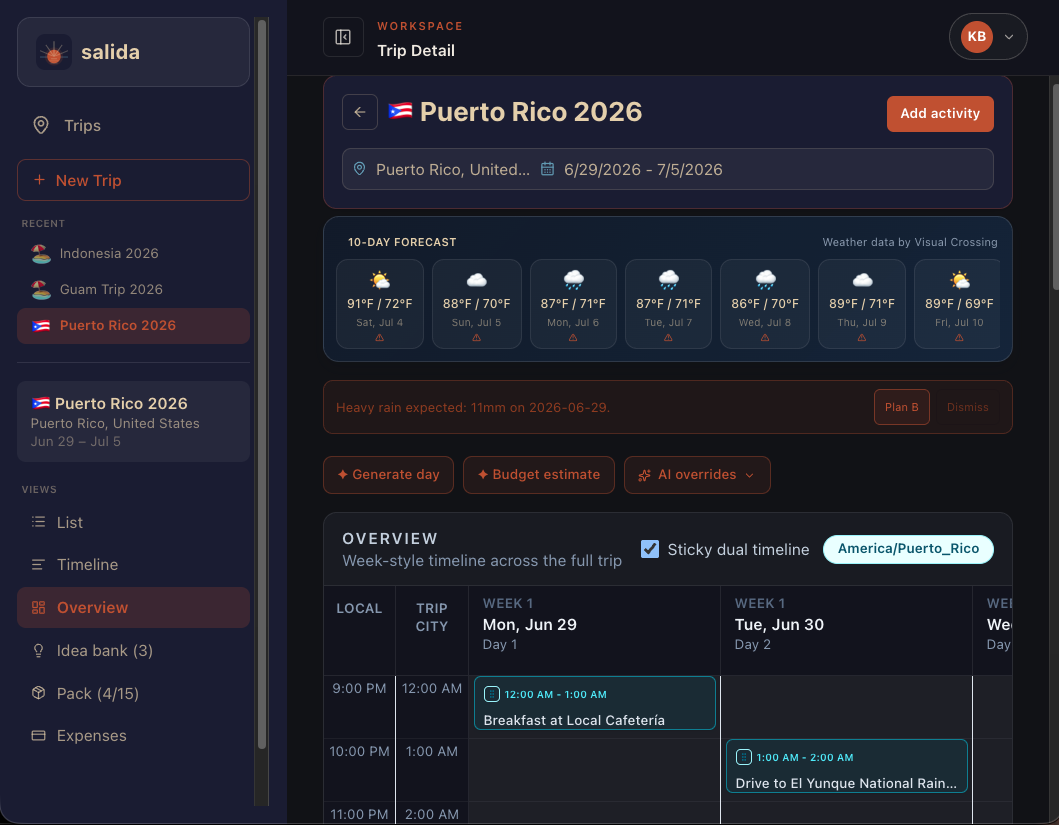The height and width of the screenshot is (825, 1059).
Task: Select the Overview view
Action: click(x=134, y=608)
